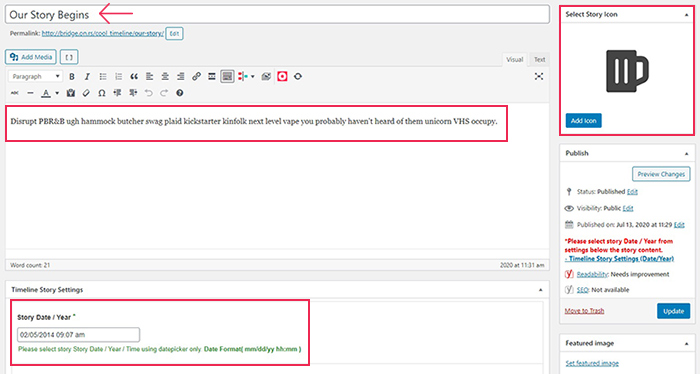Collapse the Select Story Icon panel
The height and width of the screenshot is (374, 700).
coord(686,15)
